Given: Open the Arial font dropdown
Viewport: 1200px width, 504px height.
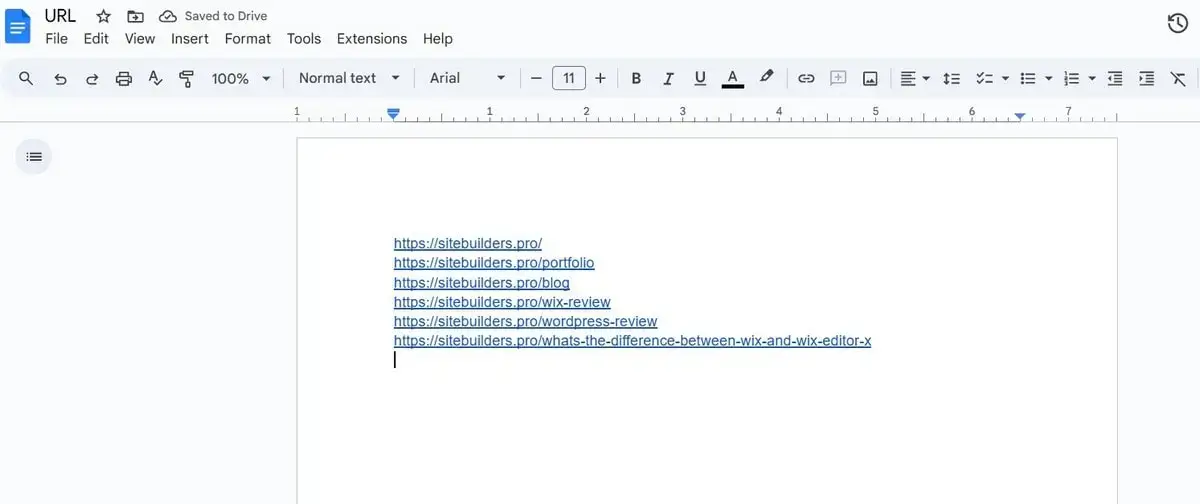Looking at the screenshot, I should (468, 78).
